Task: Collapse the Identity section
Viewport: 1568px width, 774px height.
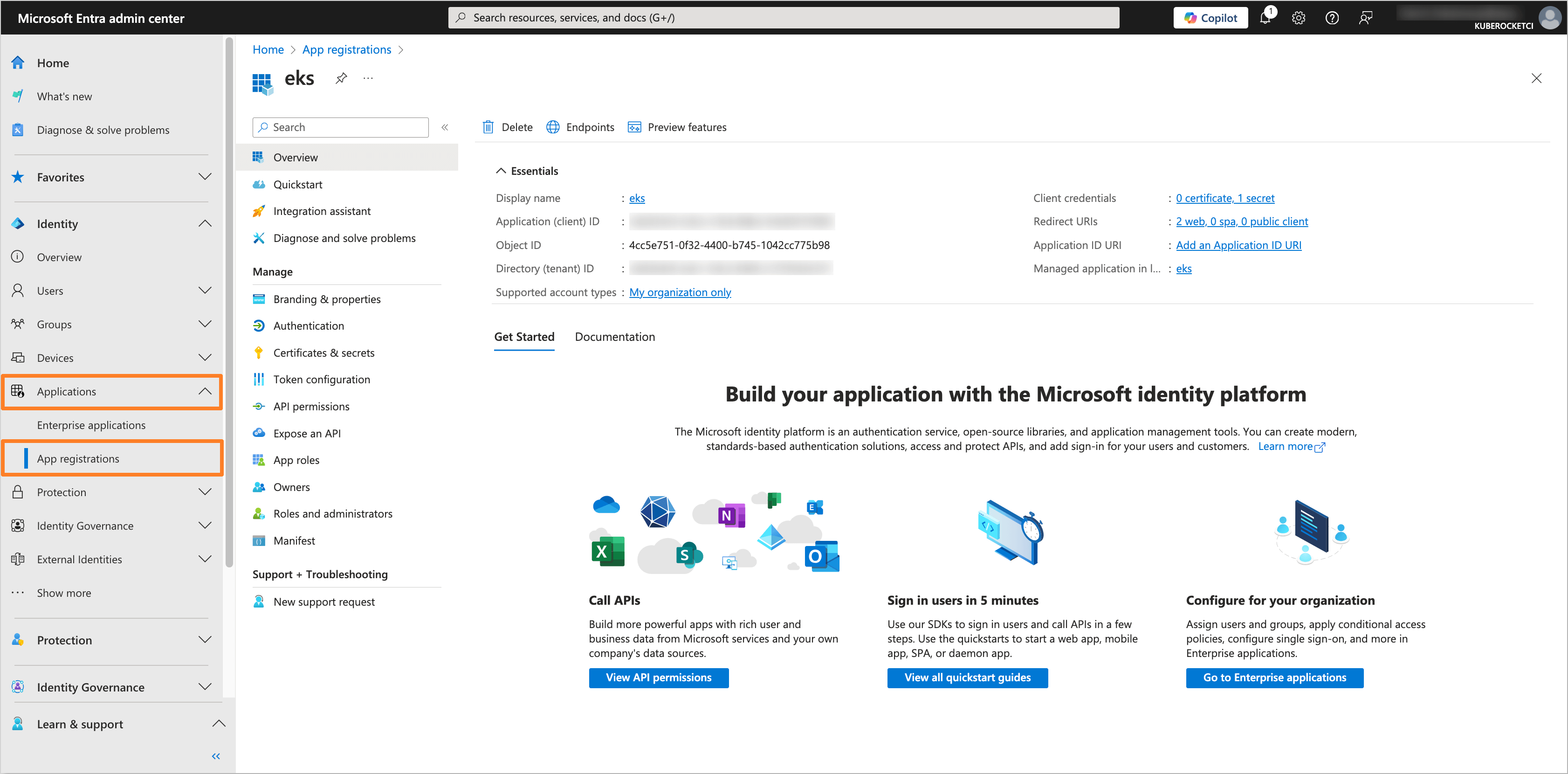Action: click(x=205, y=223)
